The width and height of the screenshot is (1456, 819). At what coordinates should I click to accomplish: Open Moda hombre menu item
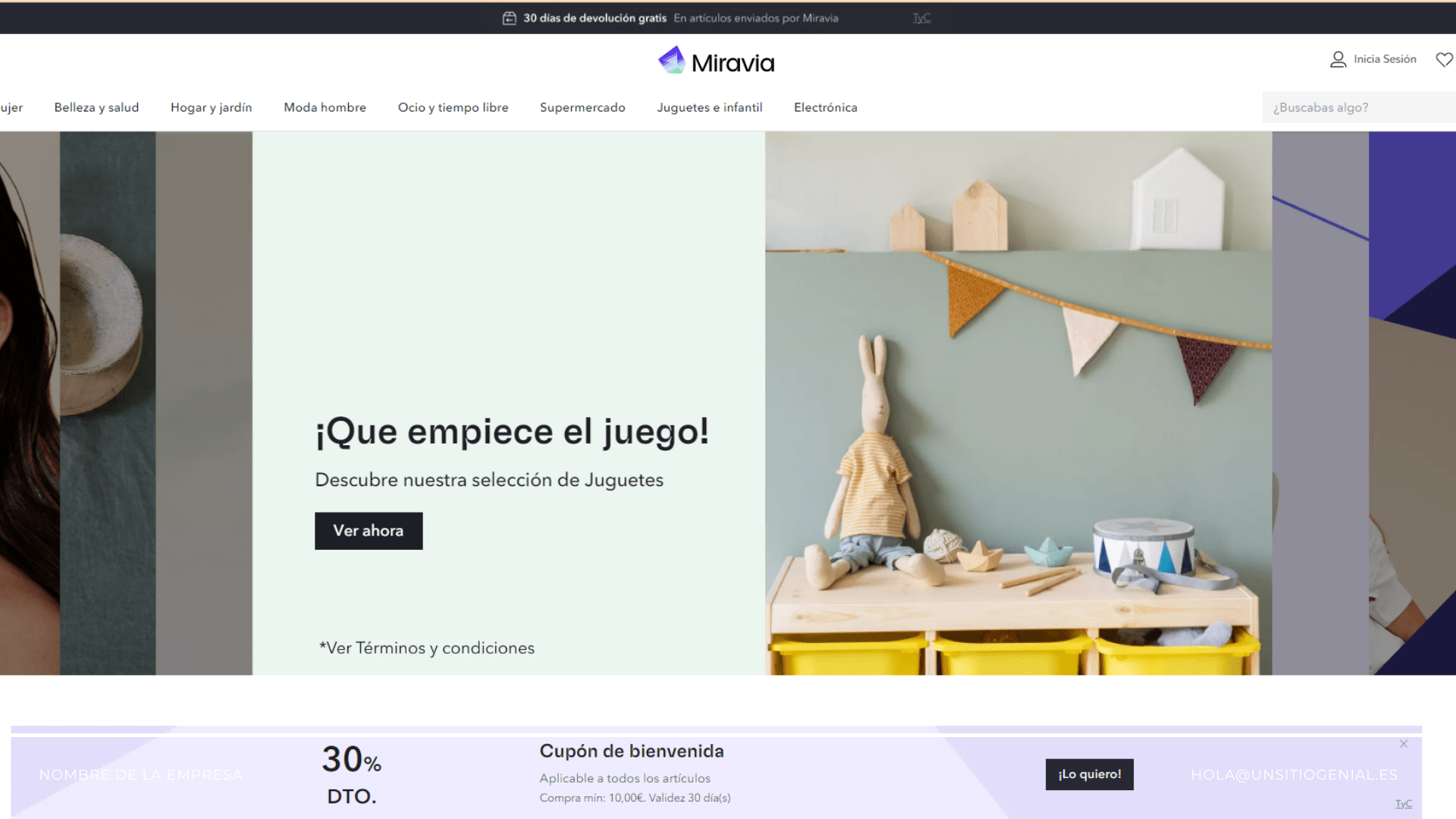click(325, 108)
